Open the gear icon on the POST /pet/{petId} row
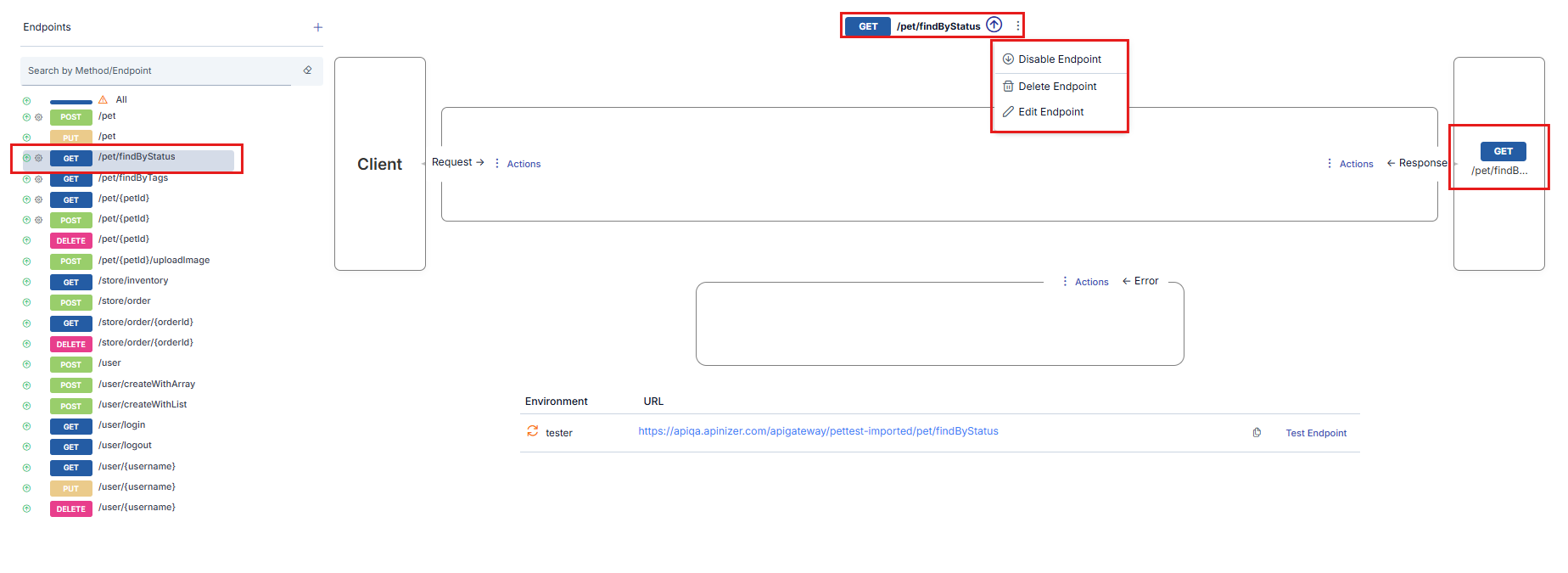This screenshot has height=573, width=1568. click(38, 220)
